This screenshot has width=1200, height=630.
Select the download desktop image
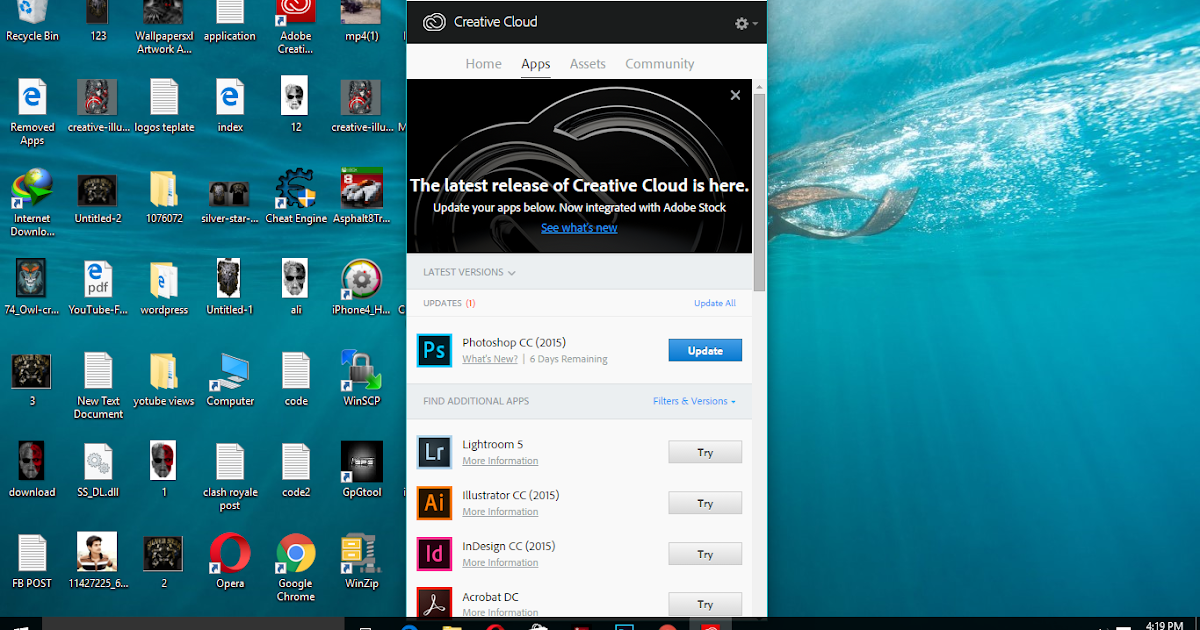(32, 470)
